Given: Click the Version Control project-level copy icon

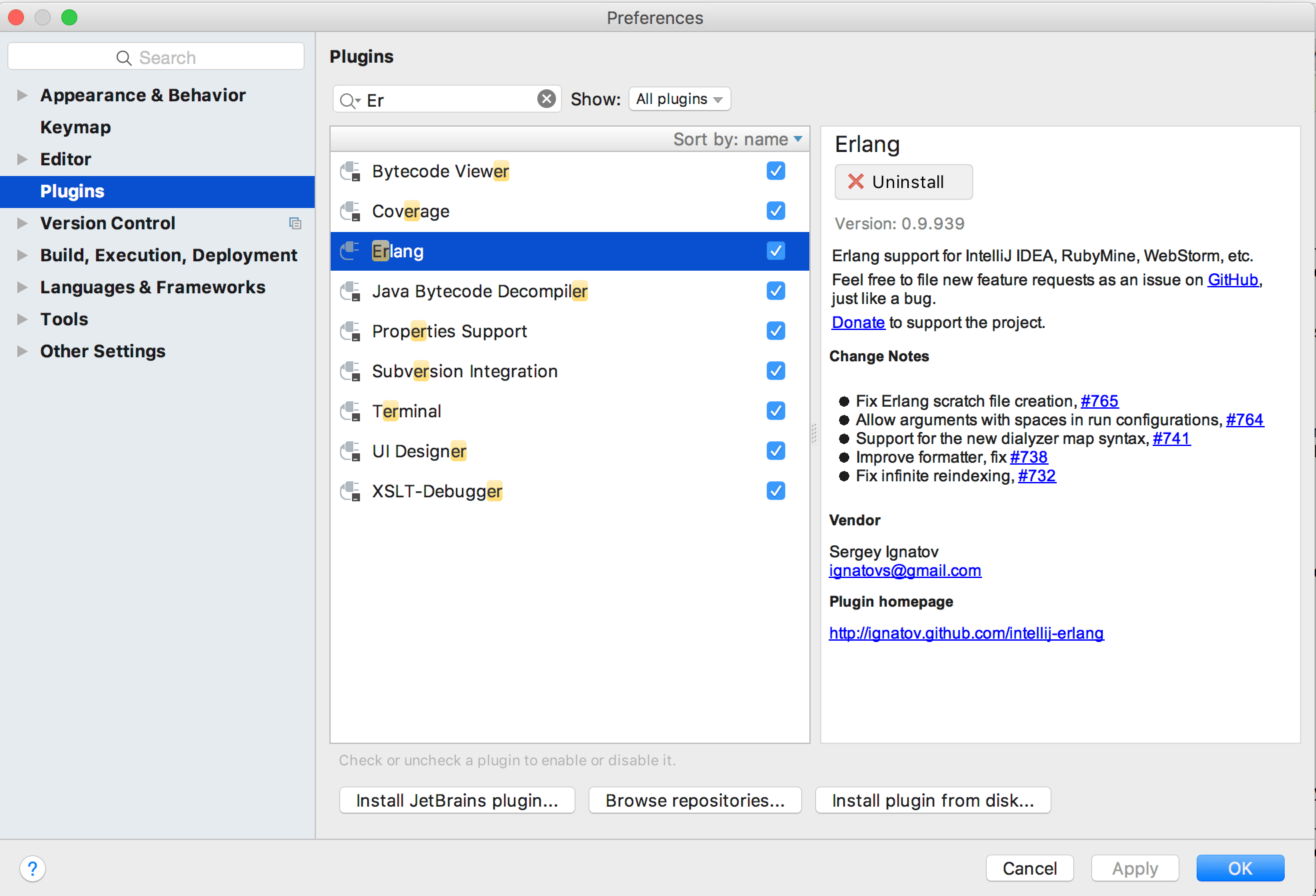Looking at the screenshot, I should [295, 223].
